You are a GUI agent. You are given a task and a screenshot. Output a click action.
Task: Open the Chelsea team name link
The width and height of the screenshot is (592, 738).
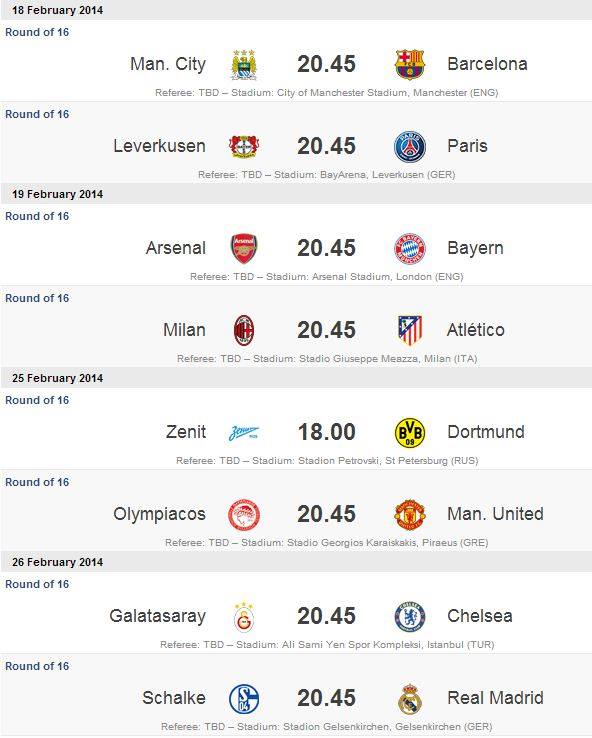480,616
